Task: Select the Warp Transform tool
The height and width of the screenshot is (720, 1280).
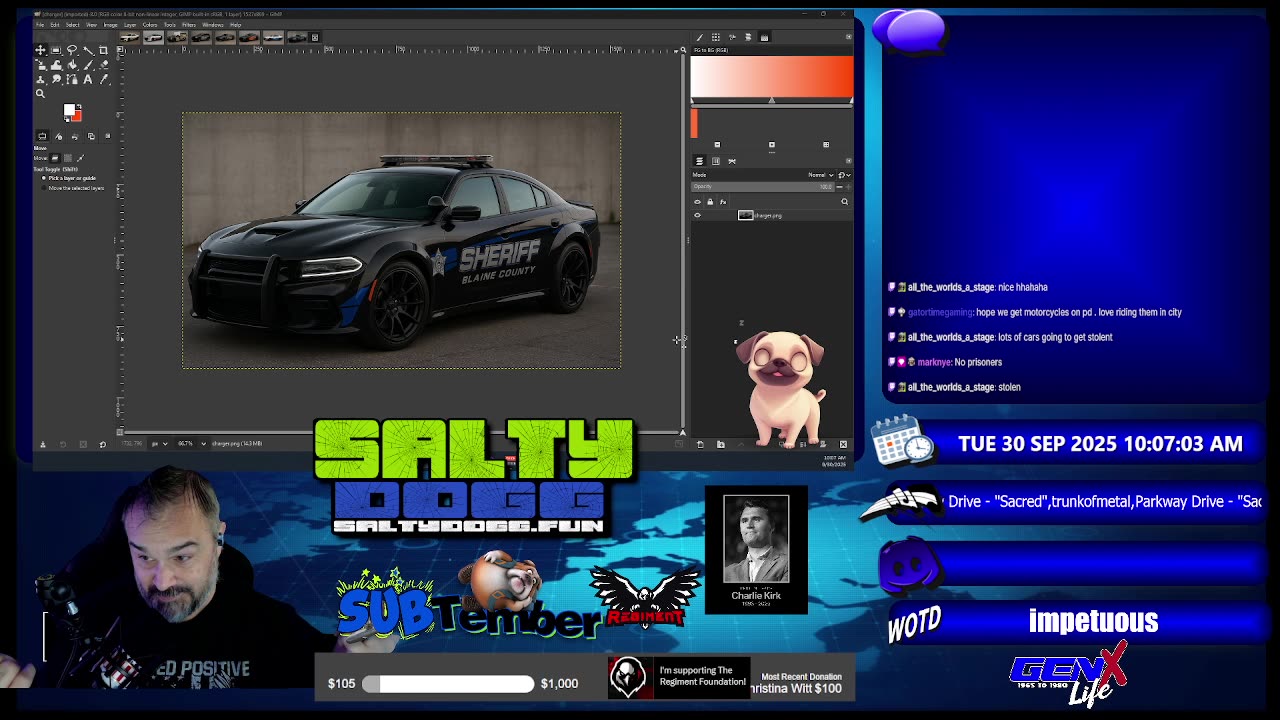Action: tap(56, 65)
